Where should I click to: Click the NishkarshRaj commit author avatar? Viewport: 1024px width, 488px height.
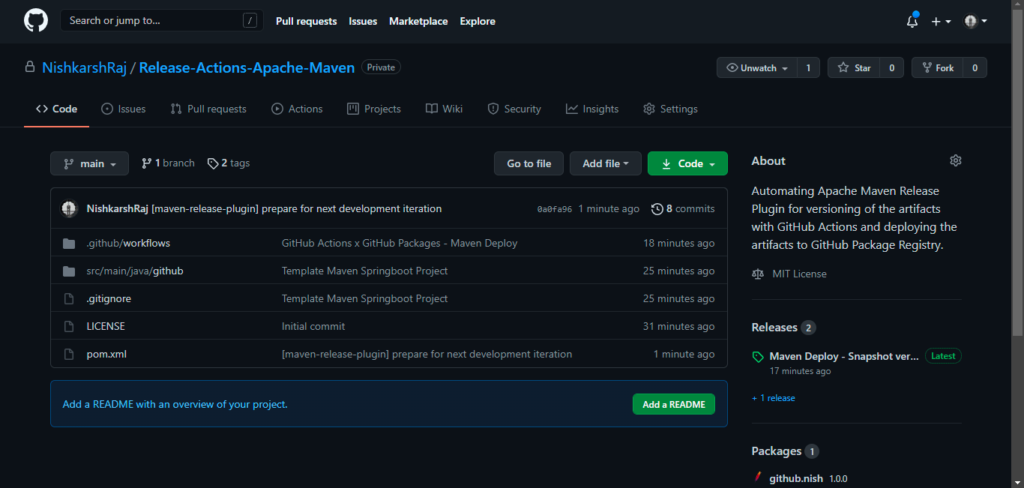[x=69, y=209]
